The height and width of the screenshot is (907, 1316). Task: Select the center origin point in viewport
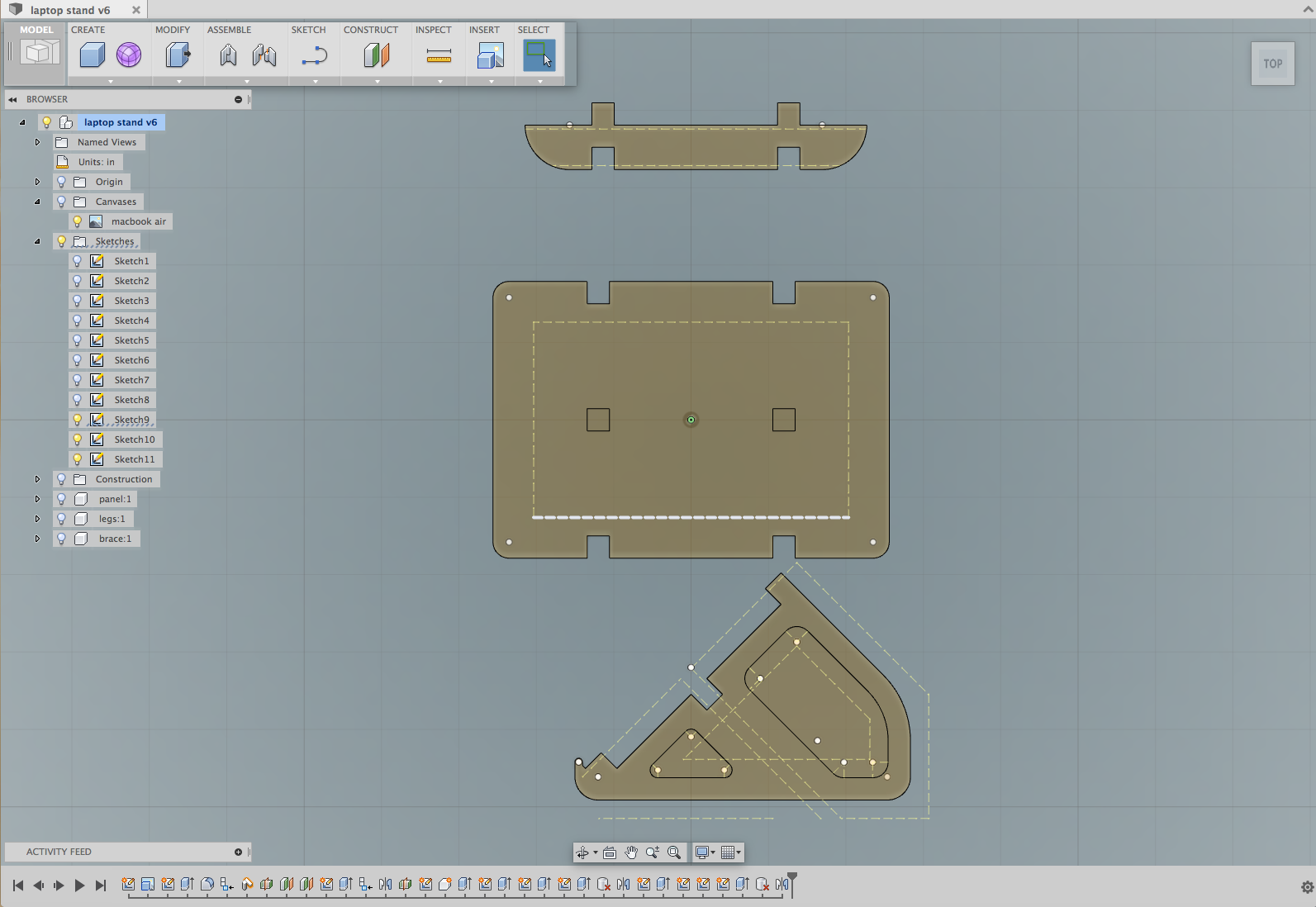click(691, 420)
